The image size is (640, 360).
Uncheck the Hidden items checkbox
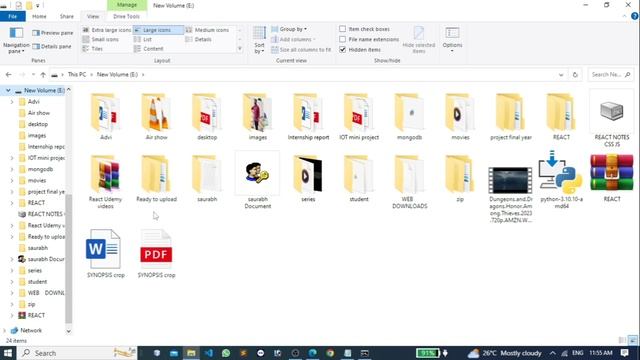pos(342,49)
